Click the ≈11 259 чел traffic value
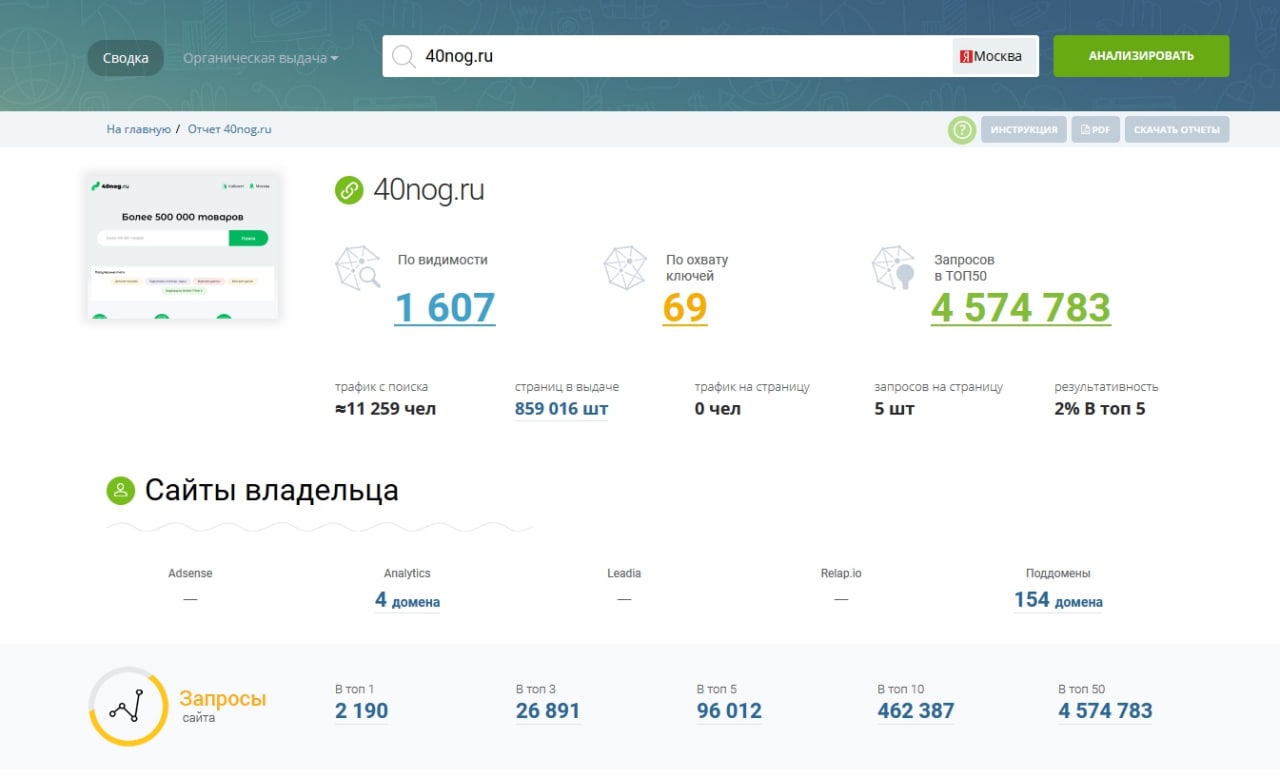The height and width of the screenshot is (777, 1280). click(x=385, y=409)
